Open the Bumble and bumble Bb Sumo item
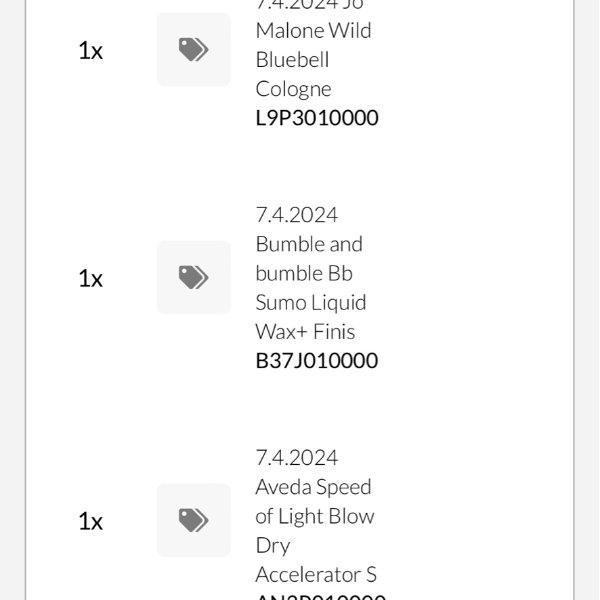 (x=309, y=258)
